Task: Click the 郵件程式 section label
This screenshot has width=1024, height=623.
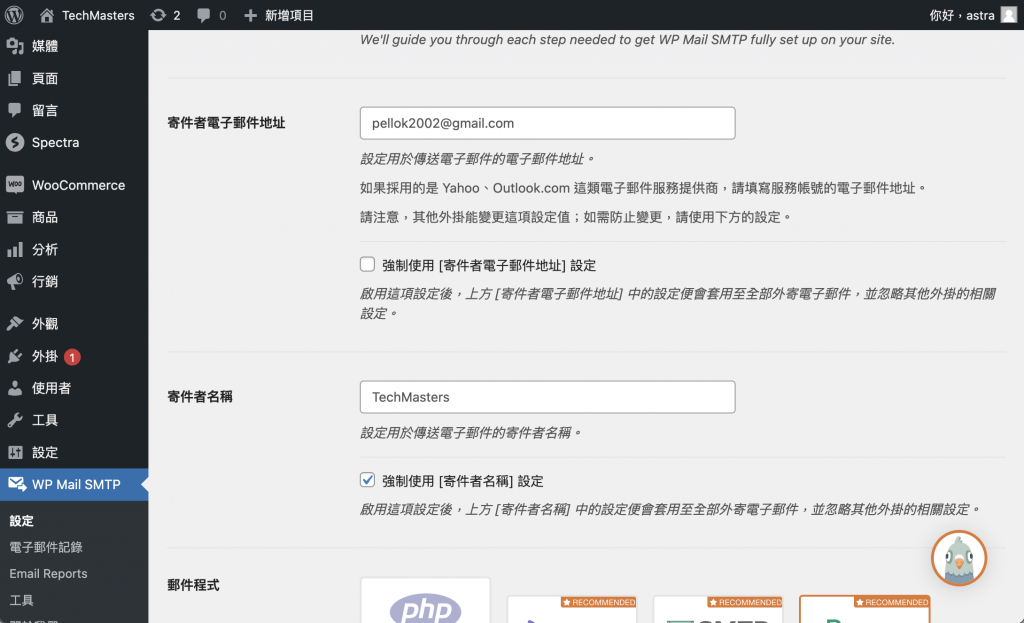Action: click(x=193, y=585)
